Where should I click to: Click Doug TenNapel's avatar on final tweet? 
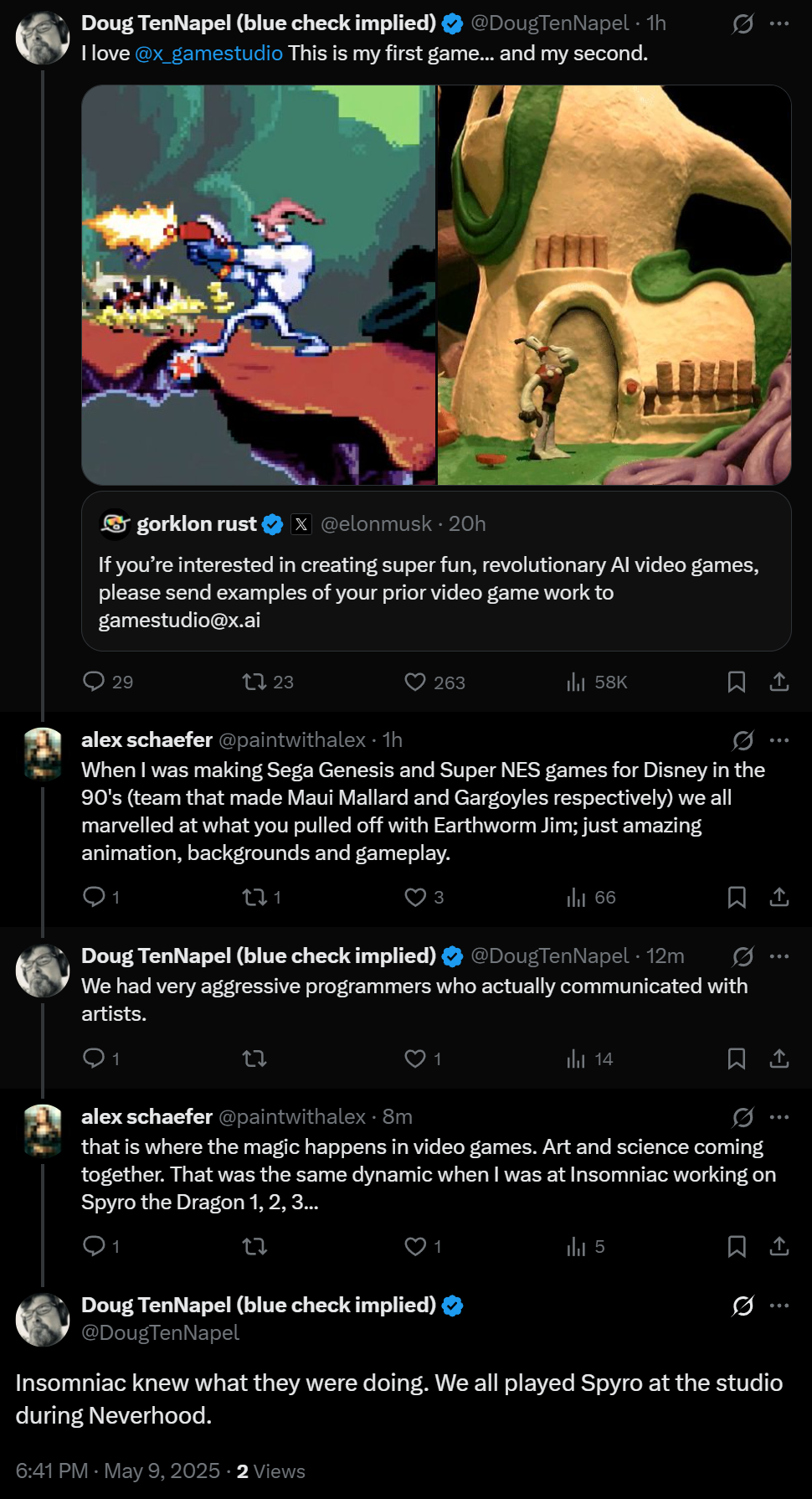click(x=43, y=1319)
